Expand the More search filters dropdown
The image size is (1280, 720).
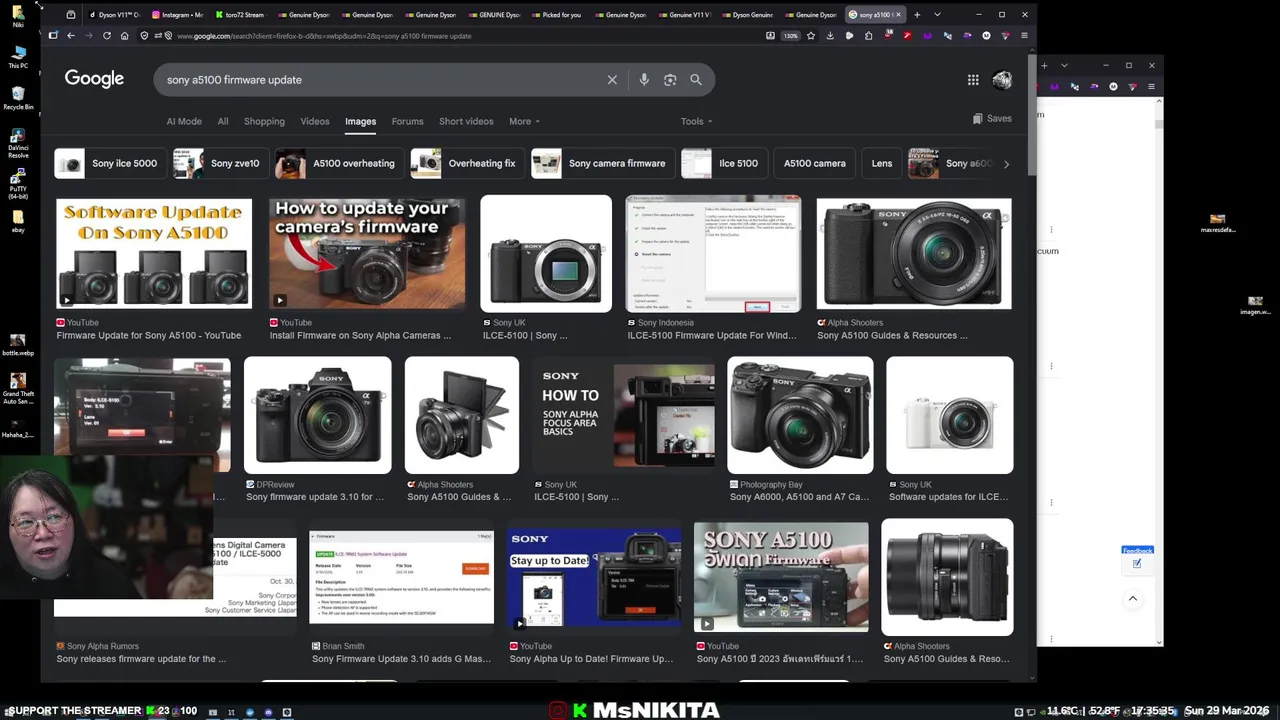(524, 121)
